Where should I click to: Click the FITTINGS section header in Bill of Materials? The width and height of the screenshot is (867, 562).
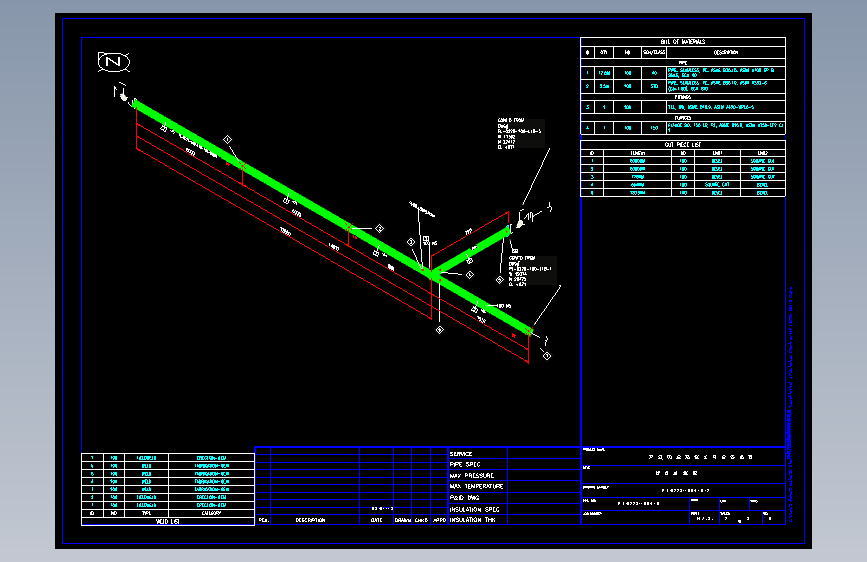pos(682,97)
